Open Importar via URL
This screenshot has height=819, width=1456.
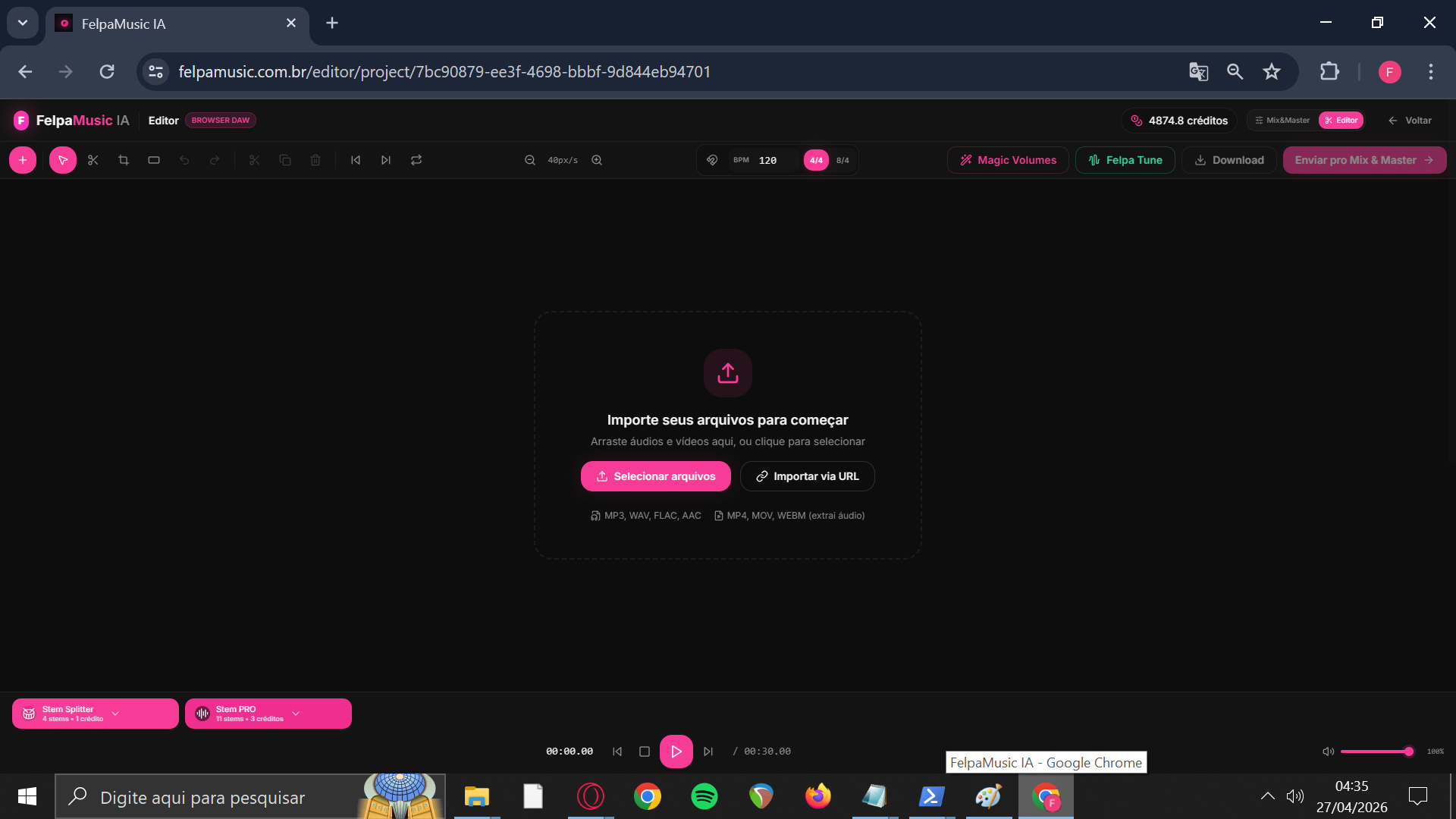tap(807, 475)
